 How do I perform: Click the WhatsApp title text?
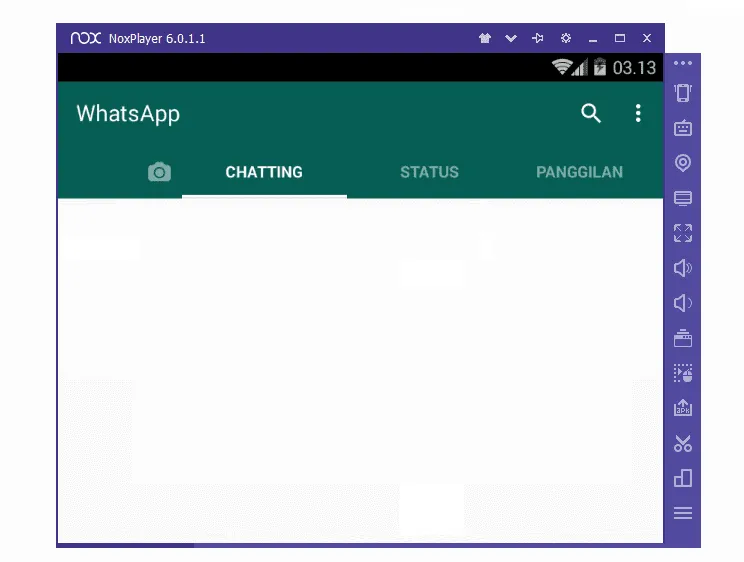click(128, 114)
